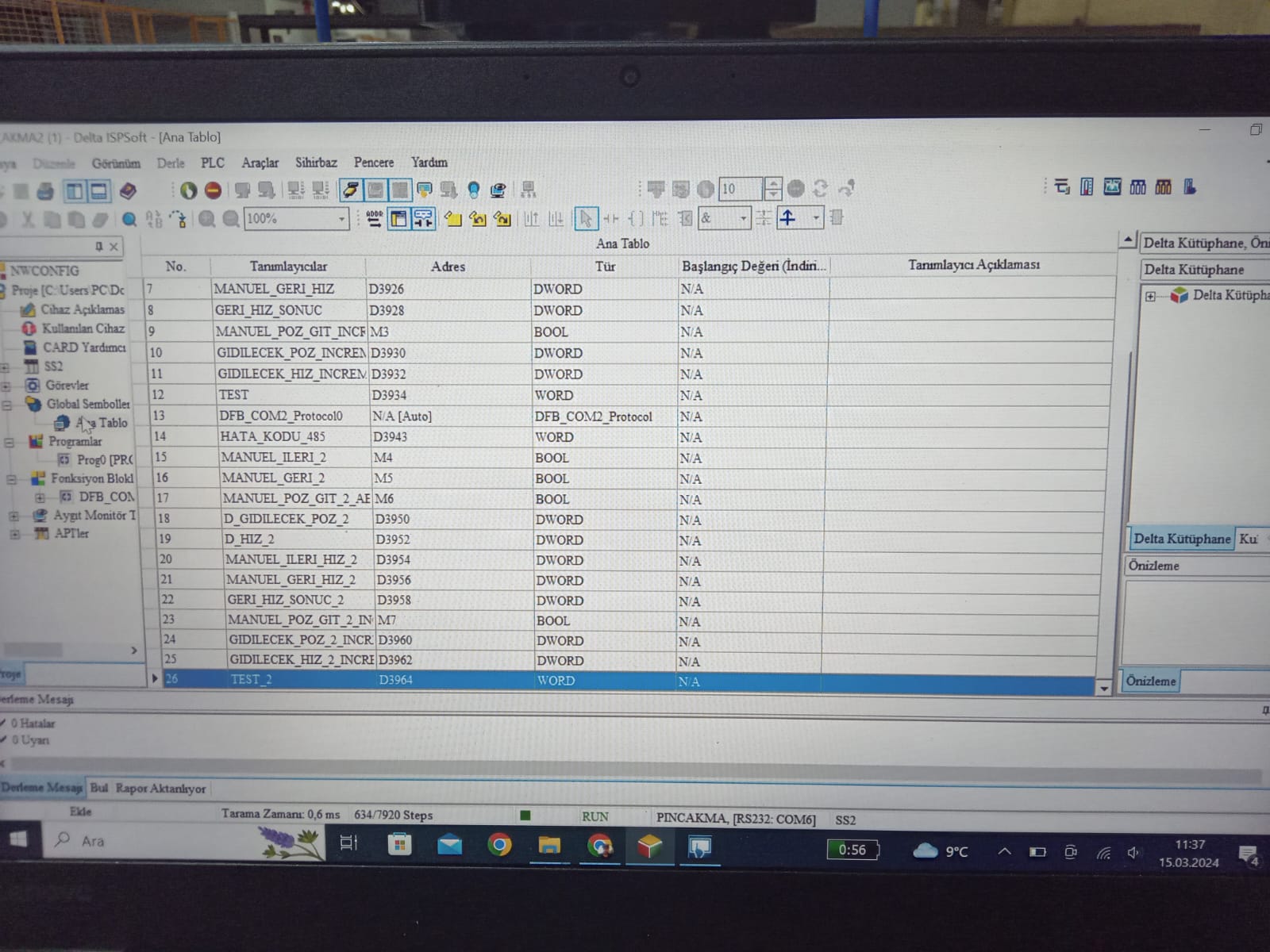Screen dimensions: 1270x952
Task: Open the Sihirbaz menu
Action: 316,163
